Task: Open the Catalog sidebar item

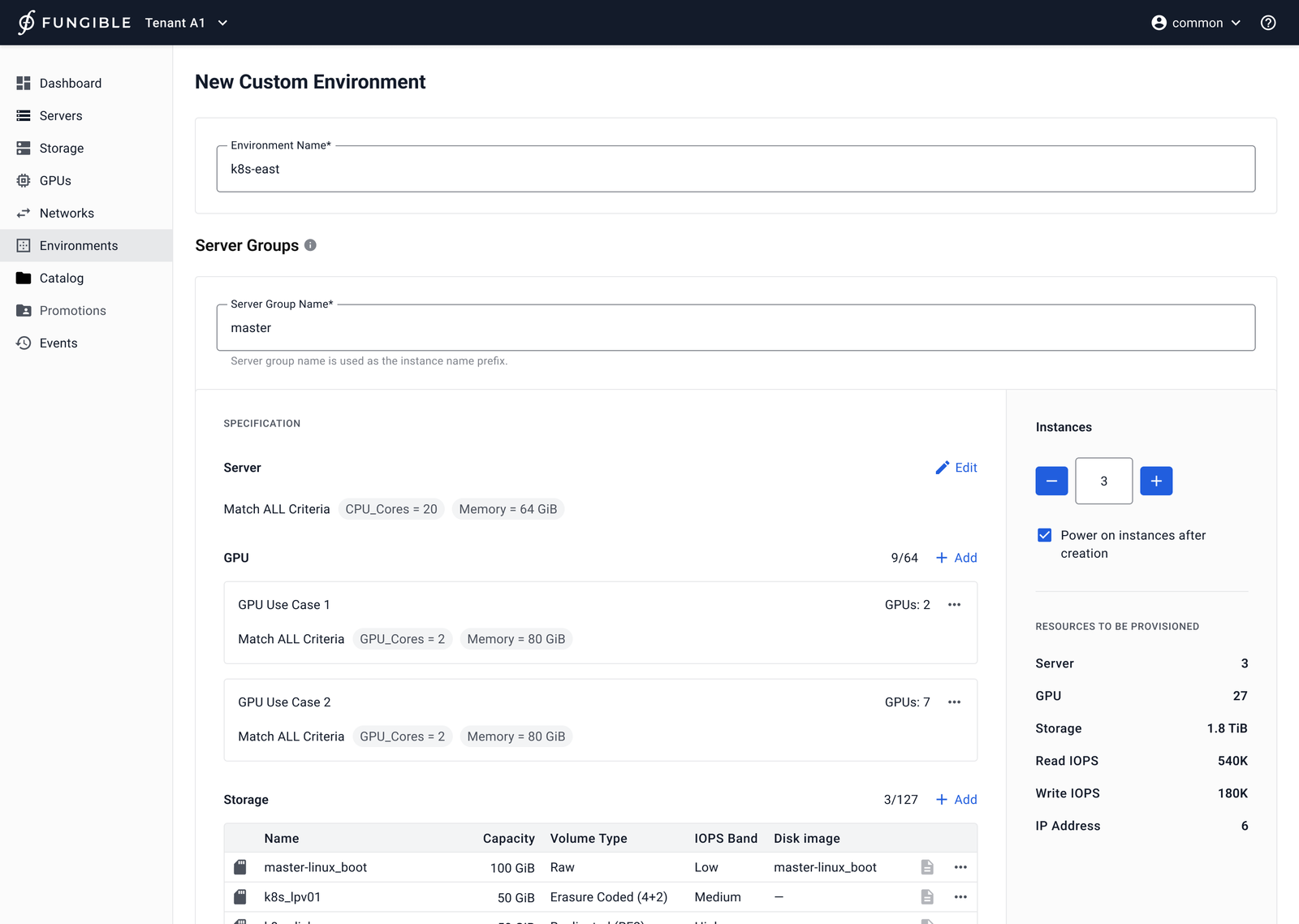Action: [61, 278]
